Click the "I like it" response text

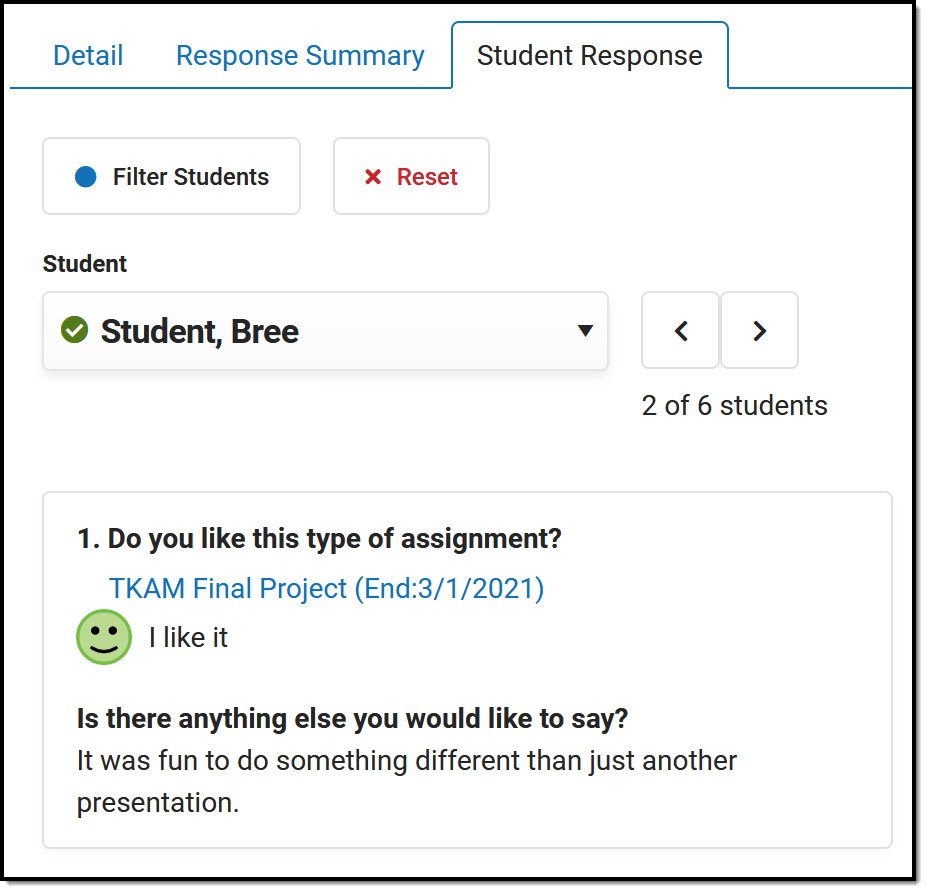(188, 638)
